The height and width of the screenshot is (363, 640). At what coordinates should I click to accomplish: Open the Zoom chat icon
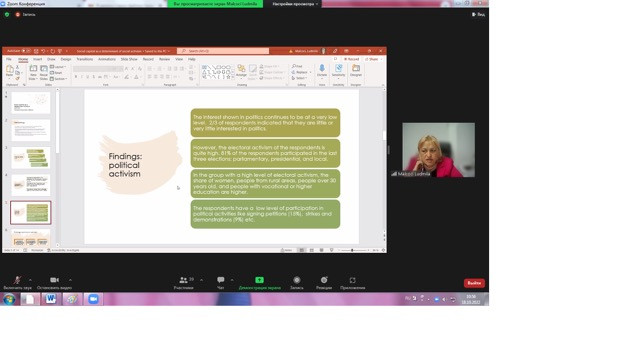pos(221,280)
